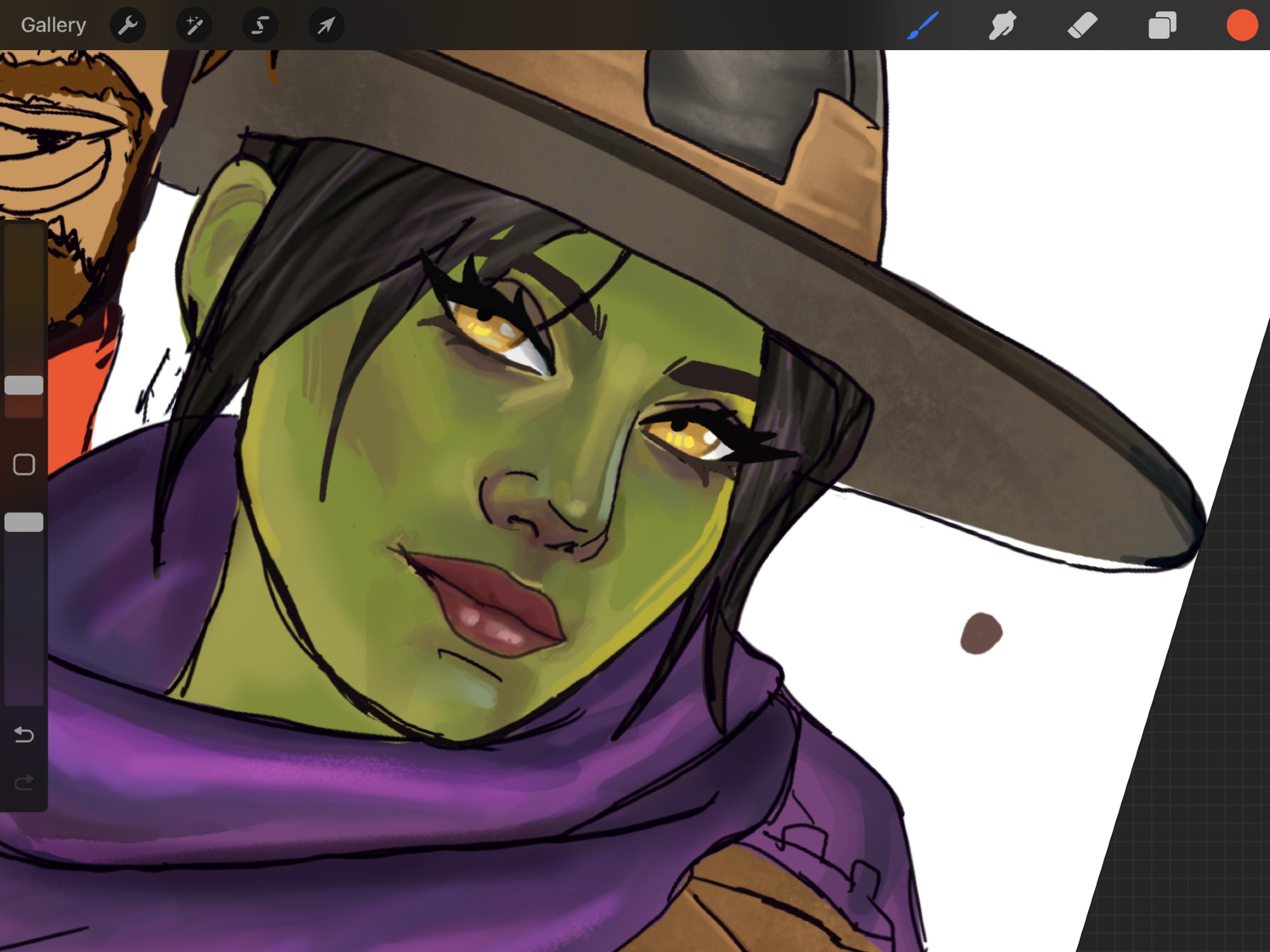Select the Smudge tool
This screenshot has width=1270, height=952.
1003,25
